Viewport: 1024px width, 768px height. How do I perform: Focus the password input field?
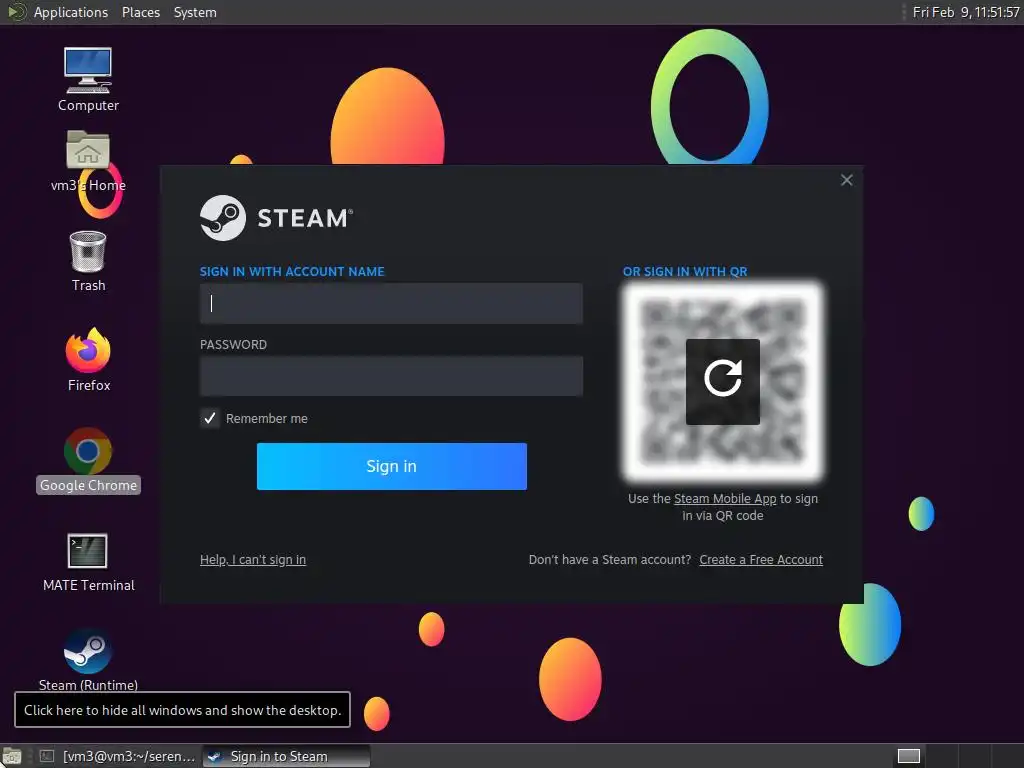pyautogui.click(x=391, y=376)
